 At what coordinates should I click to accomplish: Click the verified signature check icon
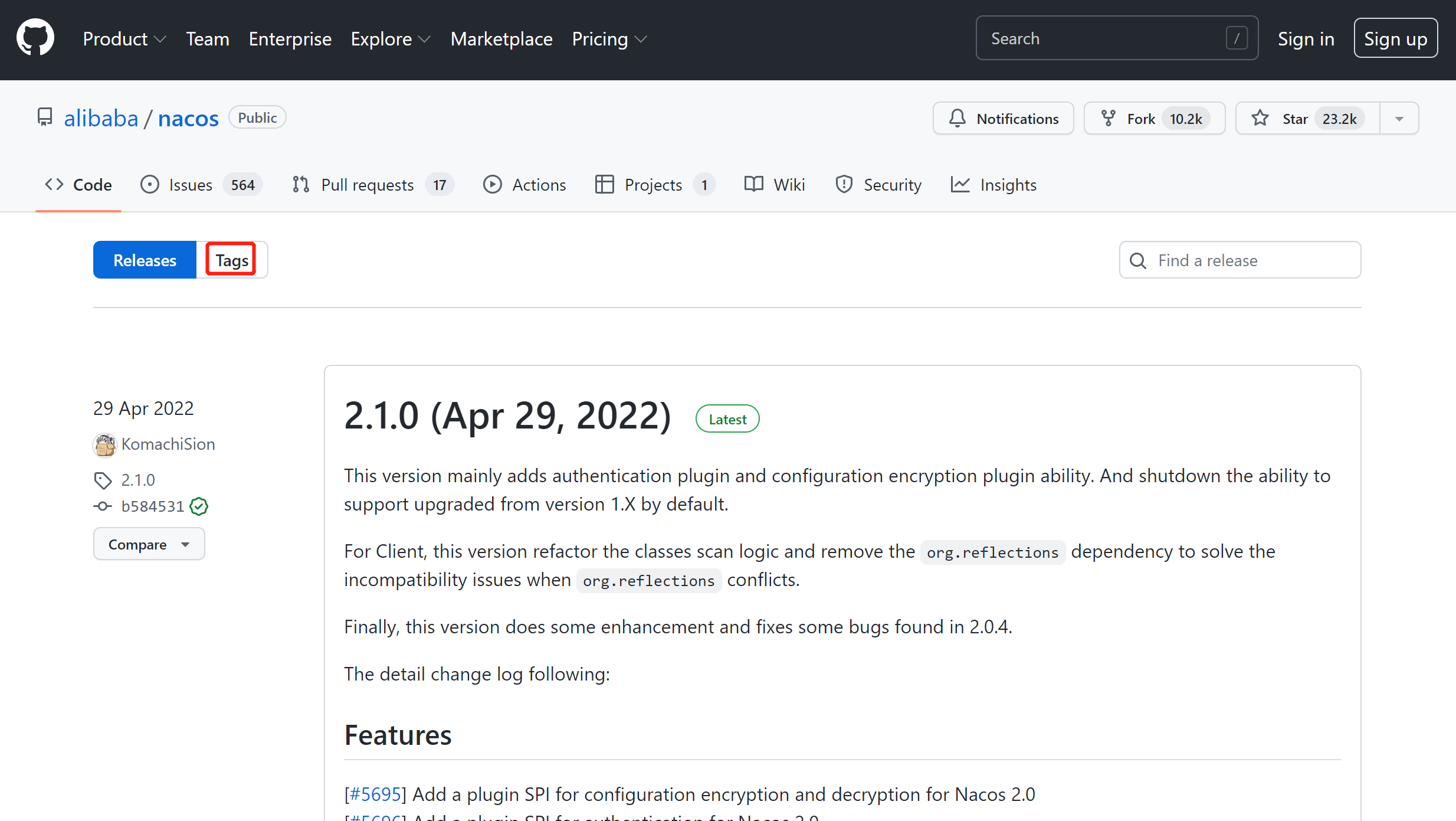(199, 506)
